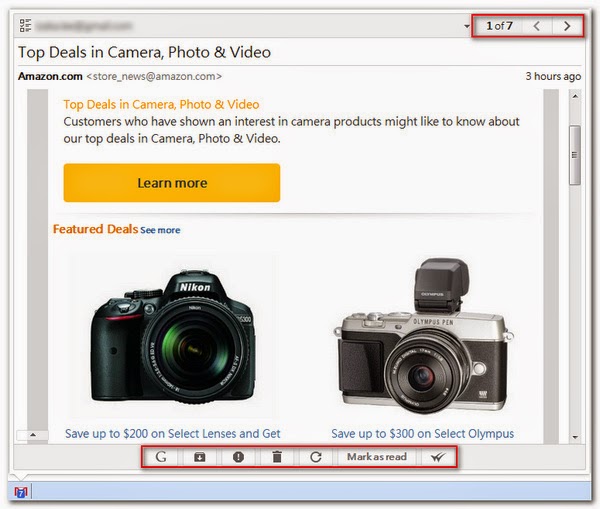Image resolution: width=600 pixels, height=509 pixels.
Task: Mark all emails as read
Action: [x=438, y=457]
